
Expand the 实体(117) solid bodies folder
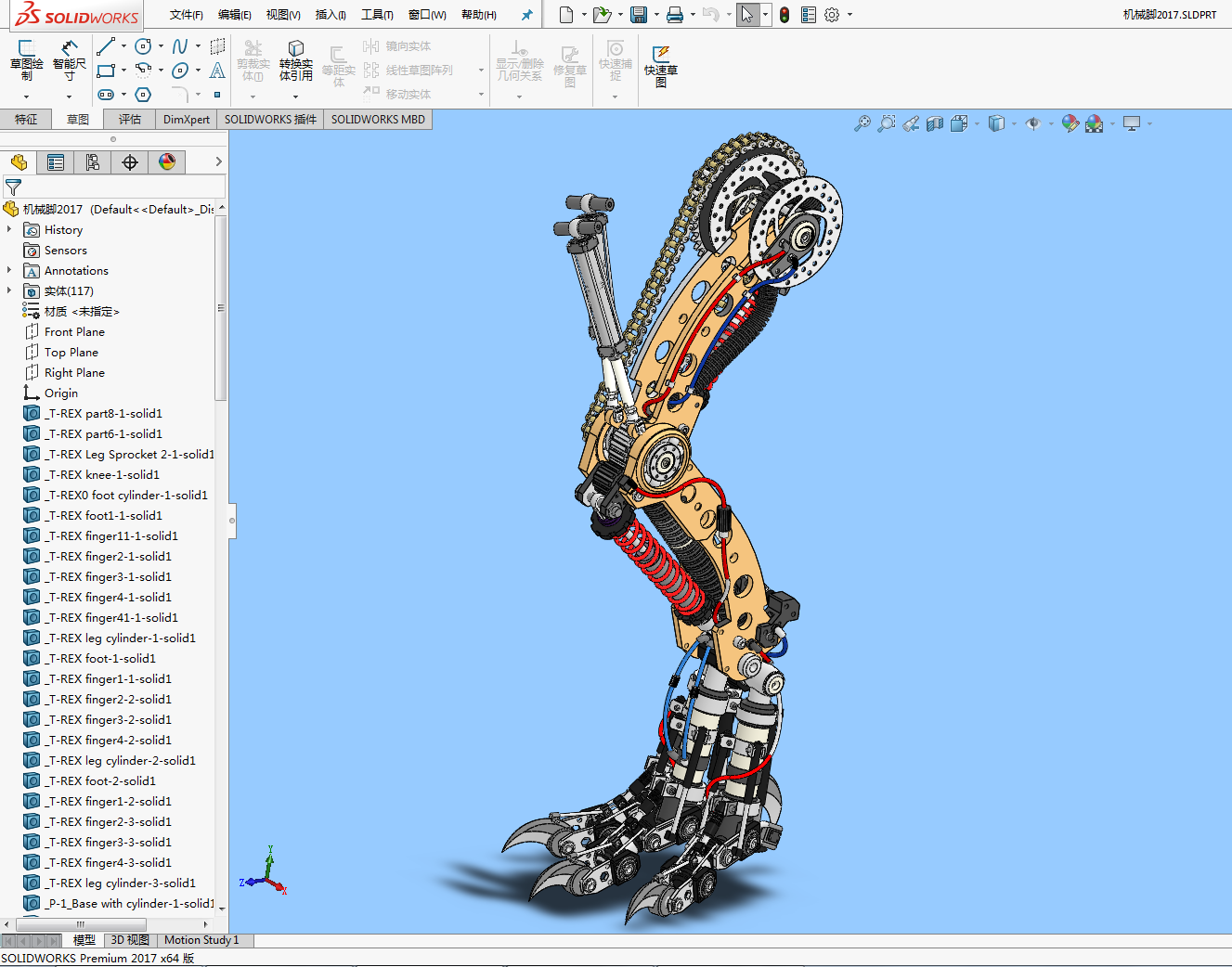[x=9, y=290]
